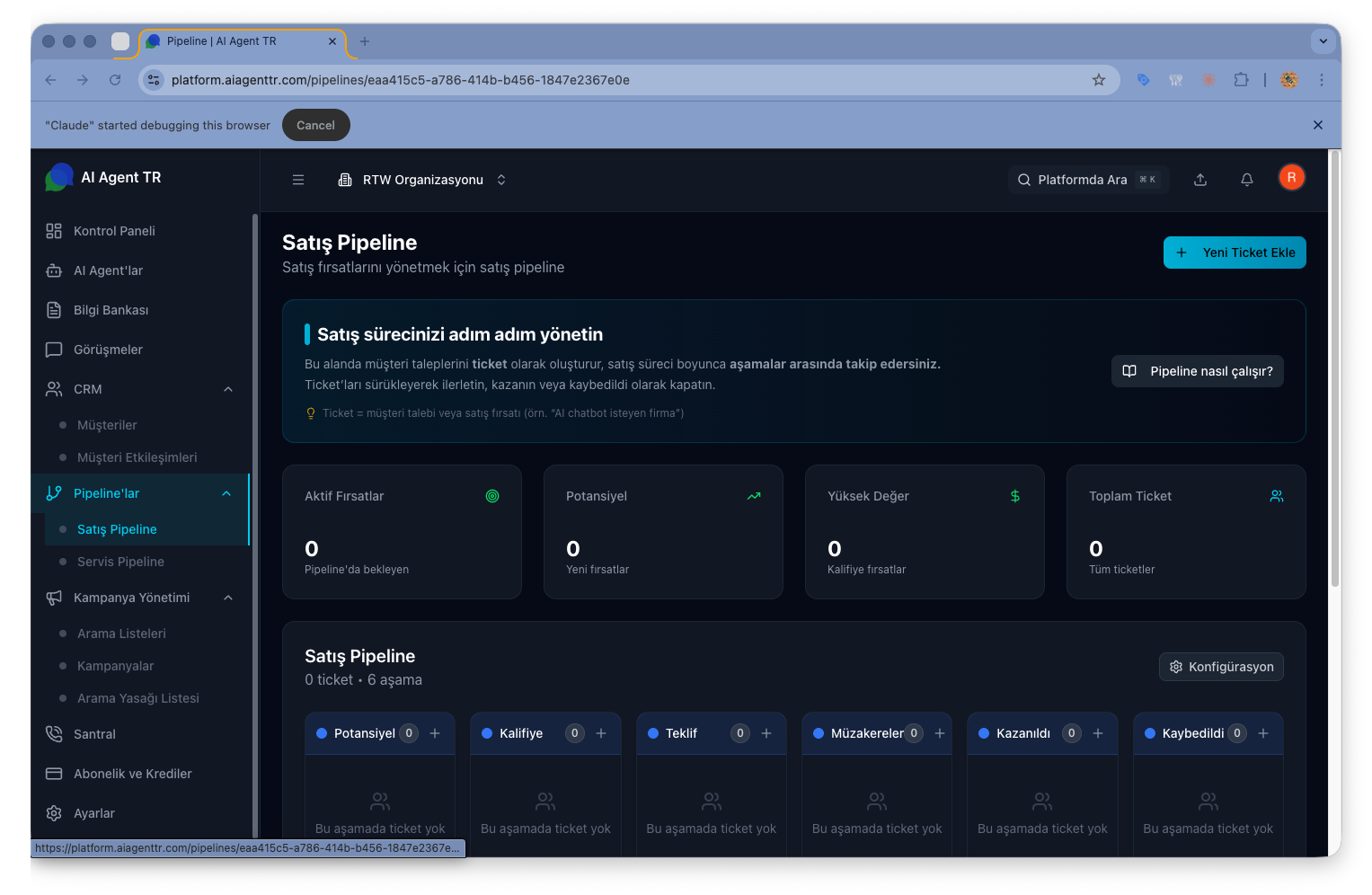Add ticket to Müzakereler stage plus icon

(940, 733)
